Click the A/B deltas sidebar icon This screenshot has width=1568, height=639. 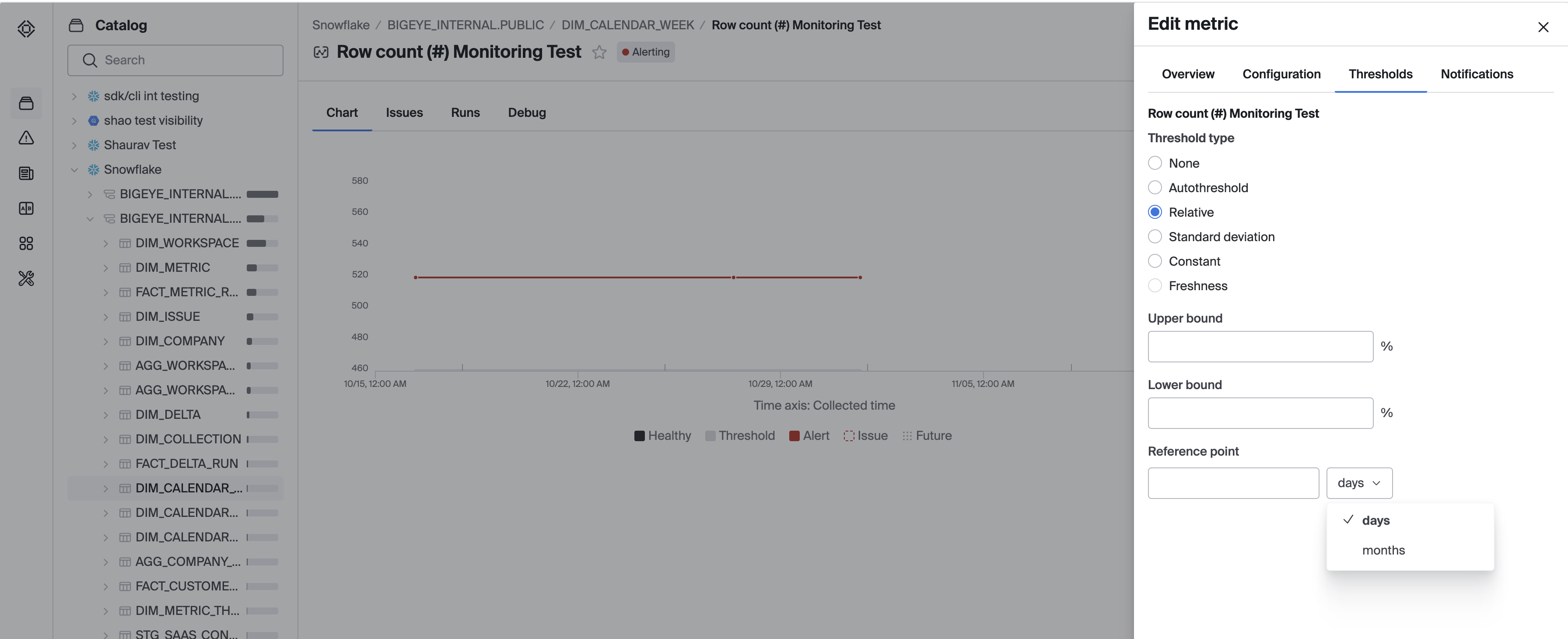pyautogui.click(x=26, y=208)
